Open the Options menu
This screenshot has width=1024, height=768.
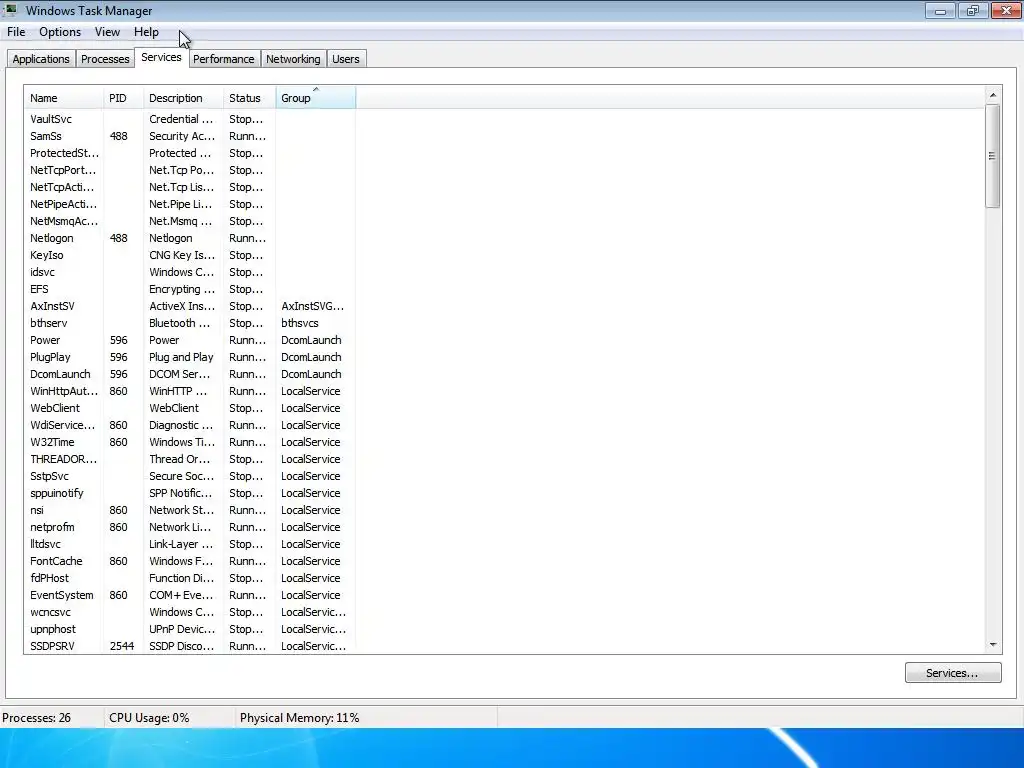tap(60, 32)
